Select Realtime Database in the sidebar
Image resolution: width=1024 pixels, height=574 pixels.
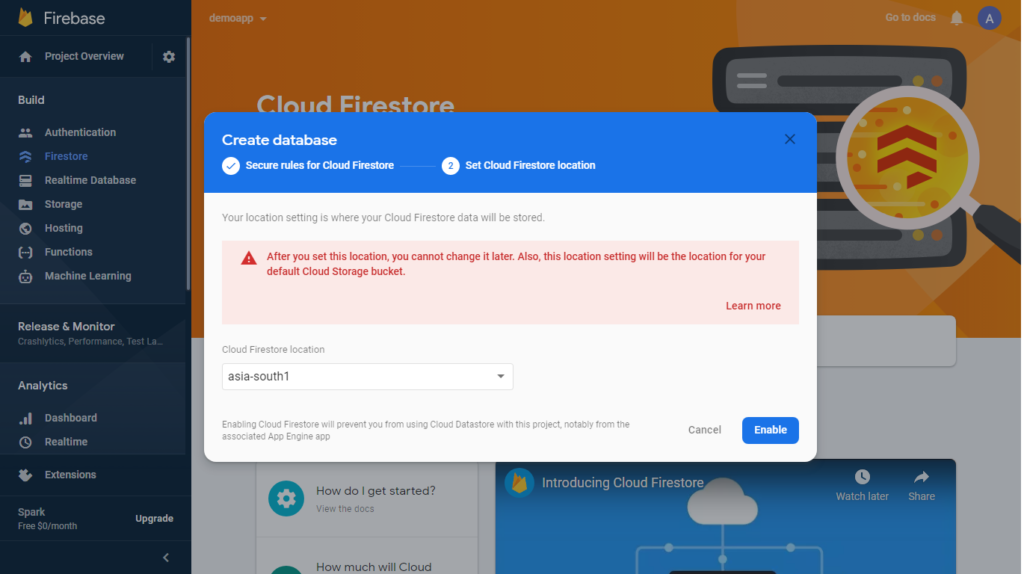pyautogui.click(x=90, y=180)
